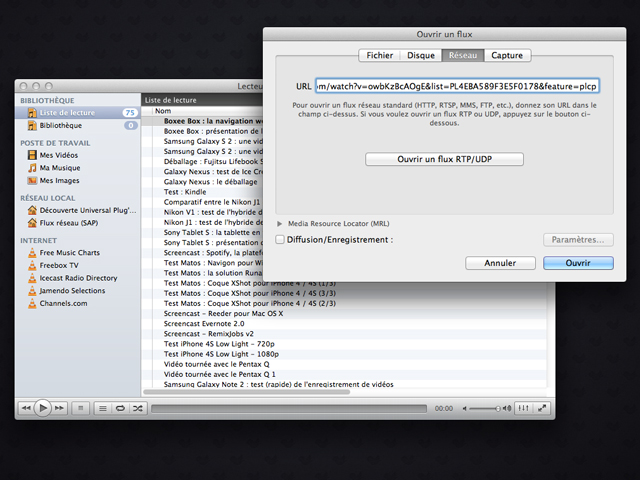Select 'Test : Kindle' playlist row

click(x=202, y=192)
